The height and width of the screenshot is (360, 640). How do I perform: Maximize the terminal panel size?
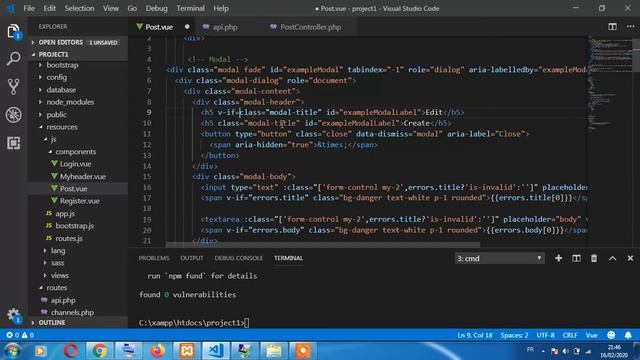[x=612, y=258]
